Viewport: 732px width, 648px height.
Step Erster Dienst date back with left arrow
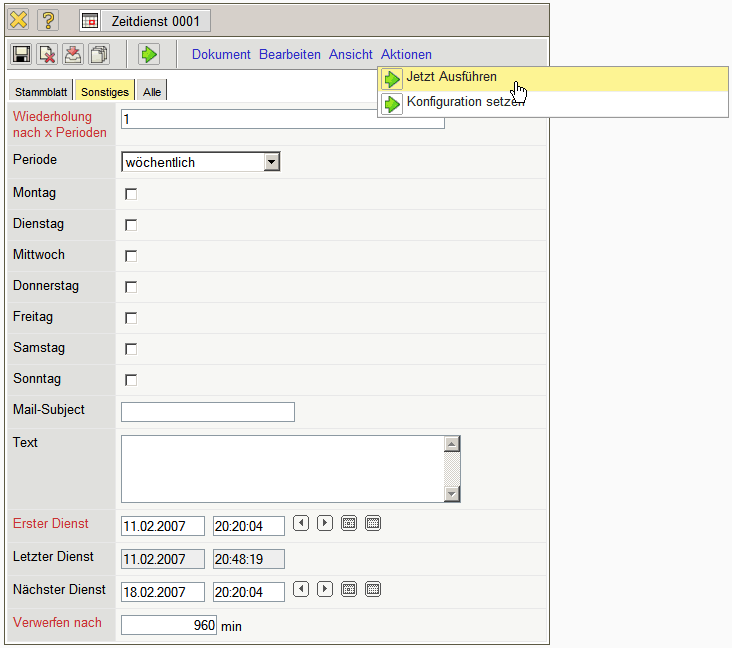301,523
